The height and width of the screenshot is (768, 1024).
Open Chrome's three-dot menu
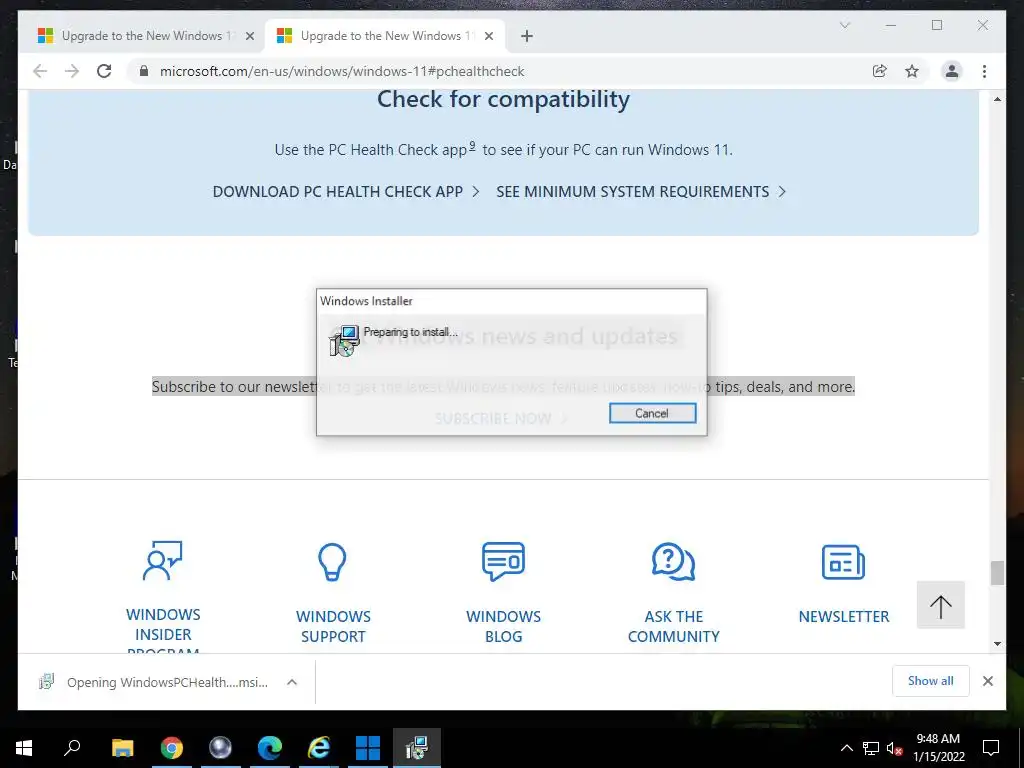[984, 71]
